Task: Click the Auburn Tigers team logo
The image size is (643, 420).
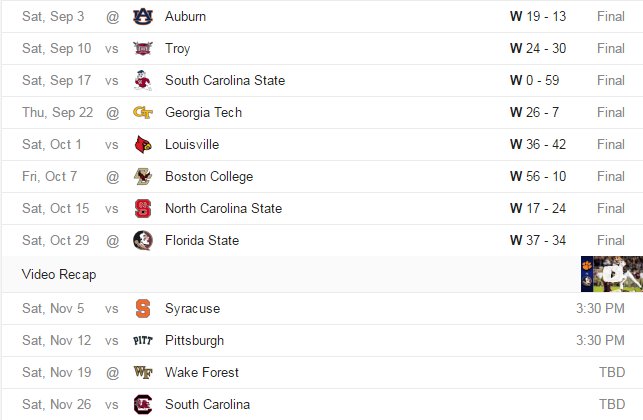Action: pyautogui.click(x=143, y=16)
